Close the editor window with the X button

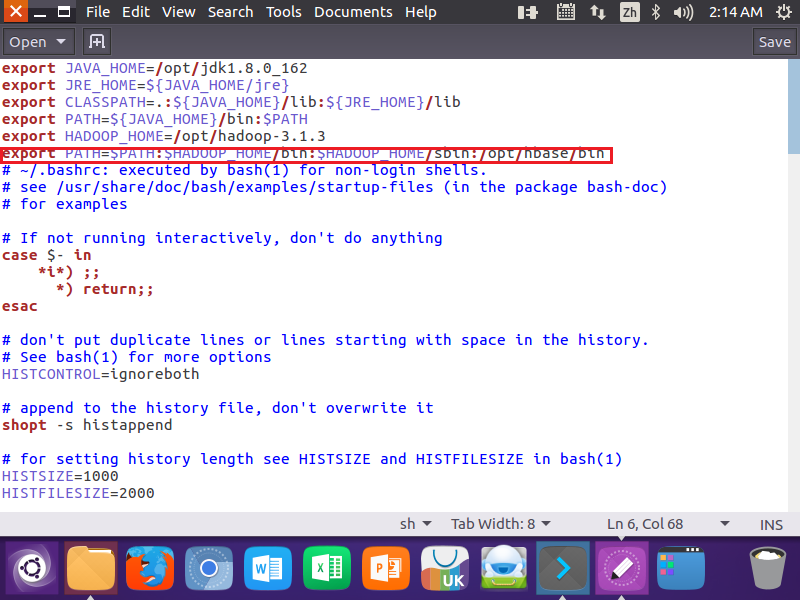tap(16, 11)
